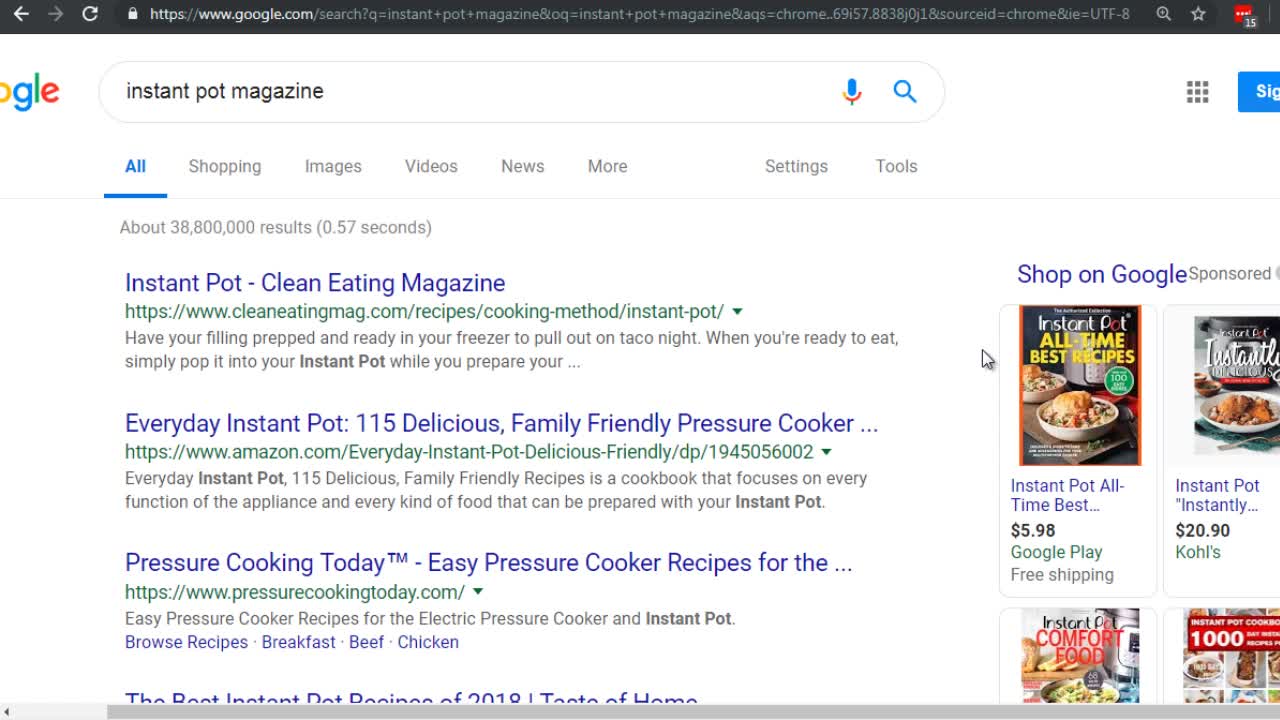Click Shop on Google heading

coord(1101,274)
